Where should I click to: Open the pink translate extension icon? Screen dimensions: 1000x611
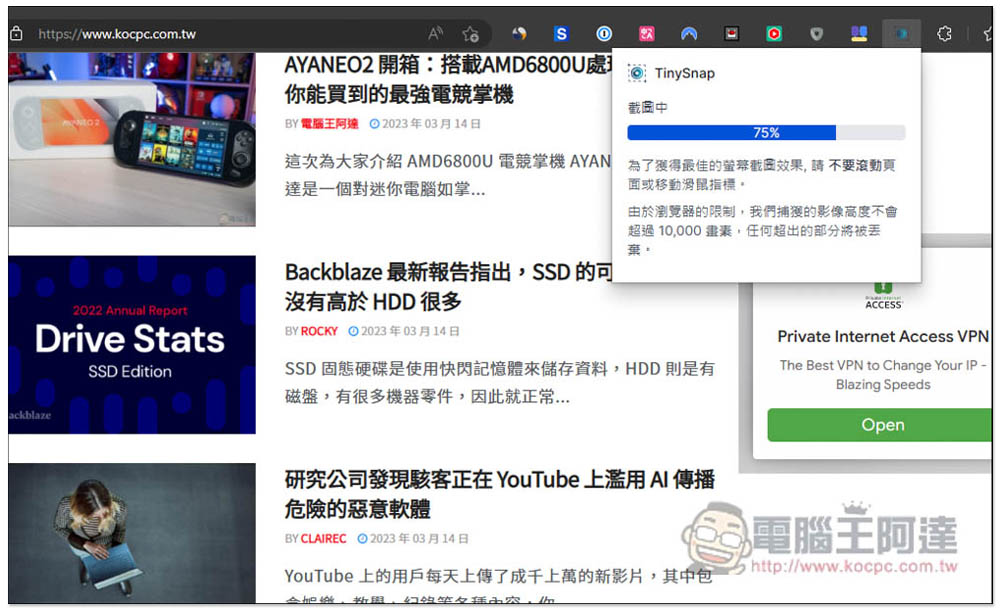[647, 34]
